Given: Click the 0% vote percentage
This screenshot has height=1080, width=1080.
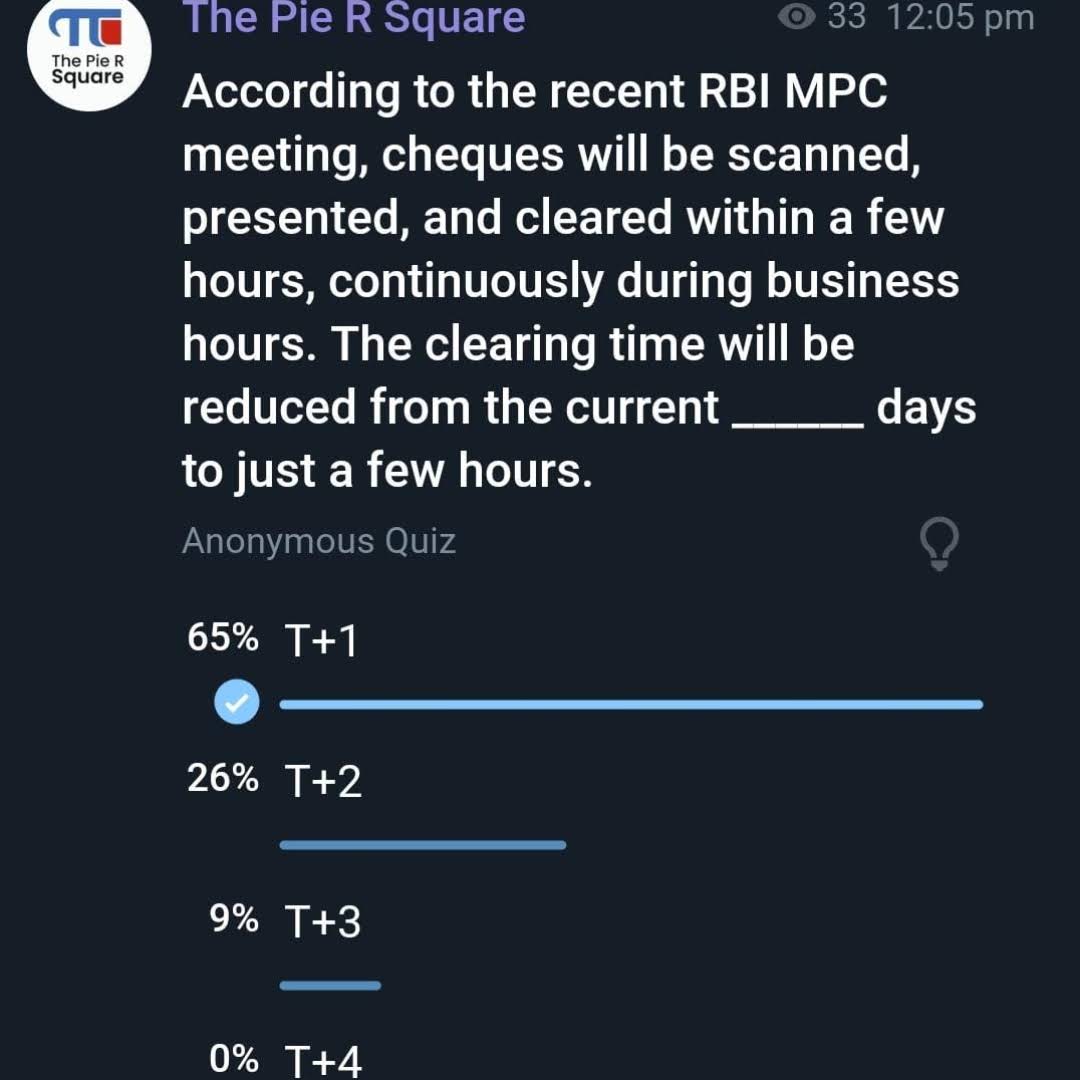Looking at the screenshot, I should coord(234,1058).
